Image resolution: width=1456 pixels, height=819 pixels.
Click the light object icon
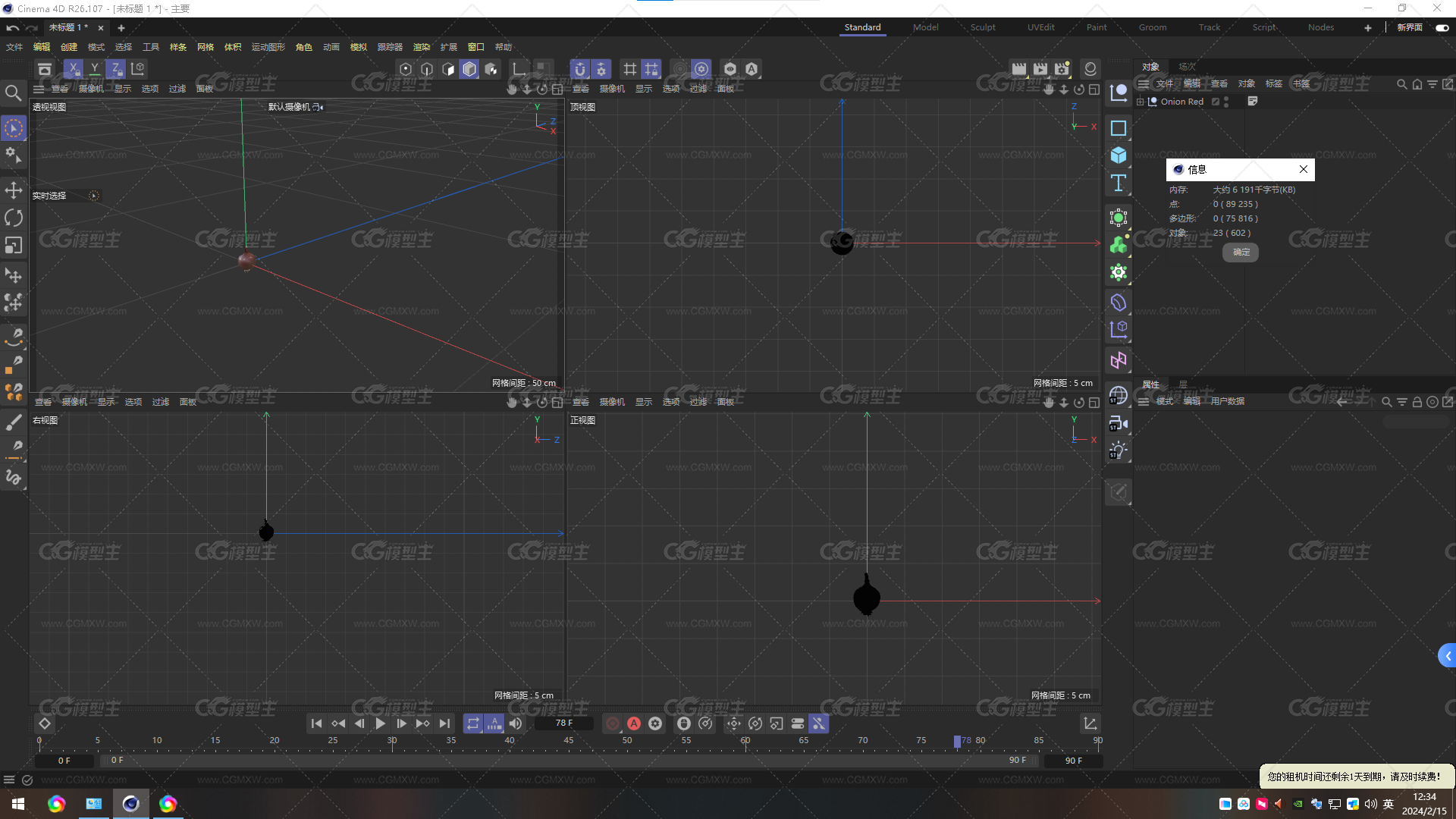coord(1119,450)
